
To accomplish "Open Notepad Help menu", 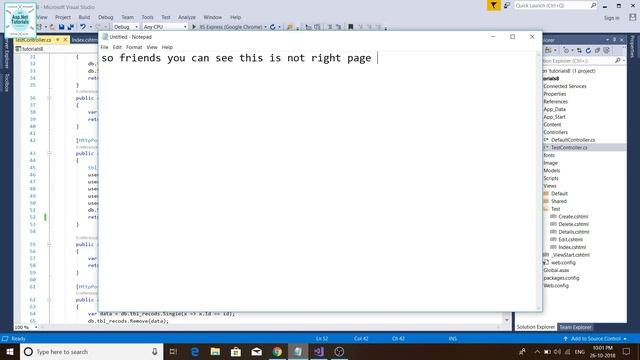I will click(x=167, y=47).
